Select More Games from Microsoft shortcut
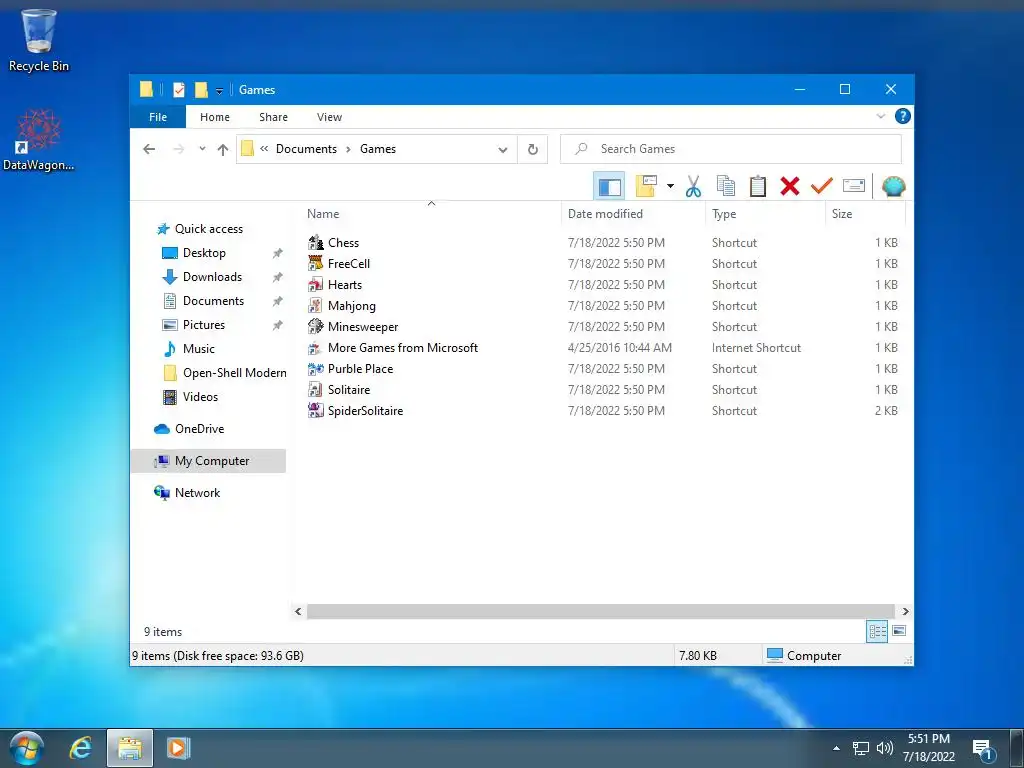 click(403, 347)
